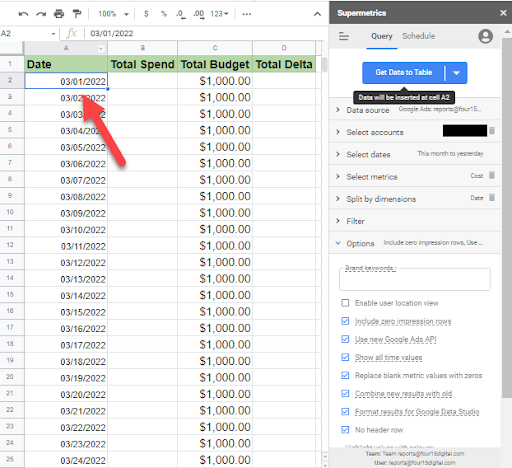
Task: Open Supermetrics hamburger menu
Action: coord(344,36)
